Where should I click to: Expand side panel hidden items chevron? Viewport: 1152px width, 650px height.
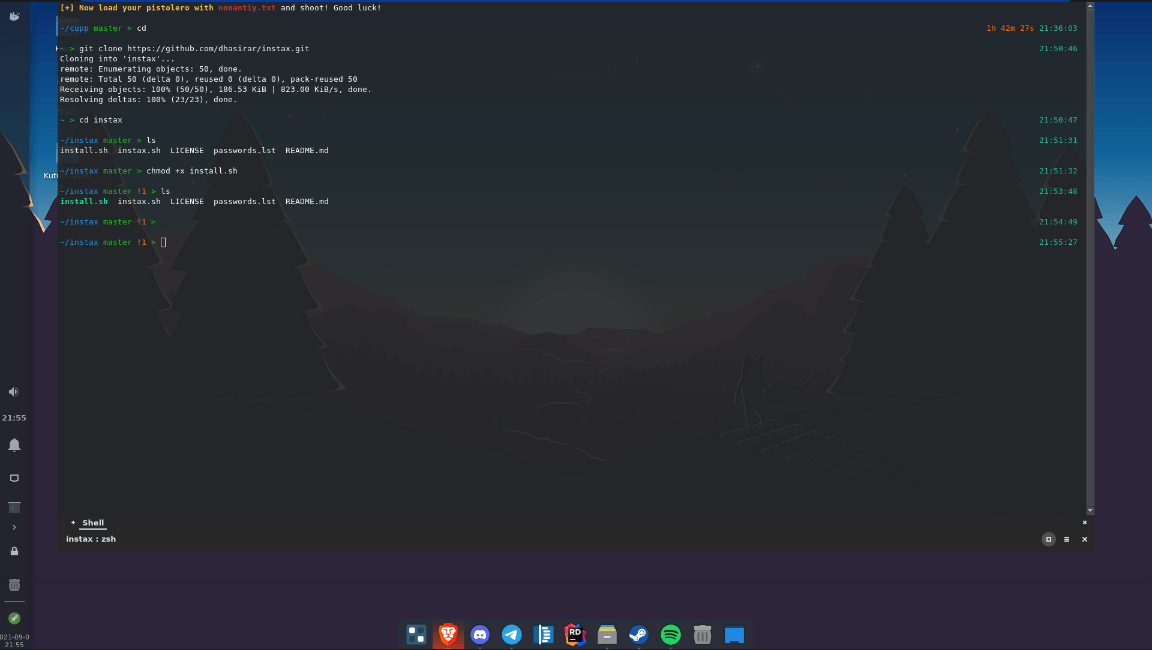pos(14,527)
